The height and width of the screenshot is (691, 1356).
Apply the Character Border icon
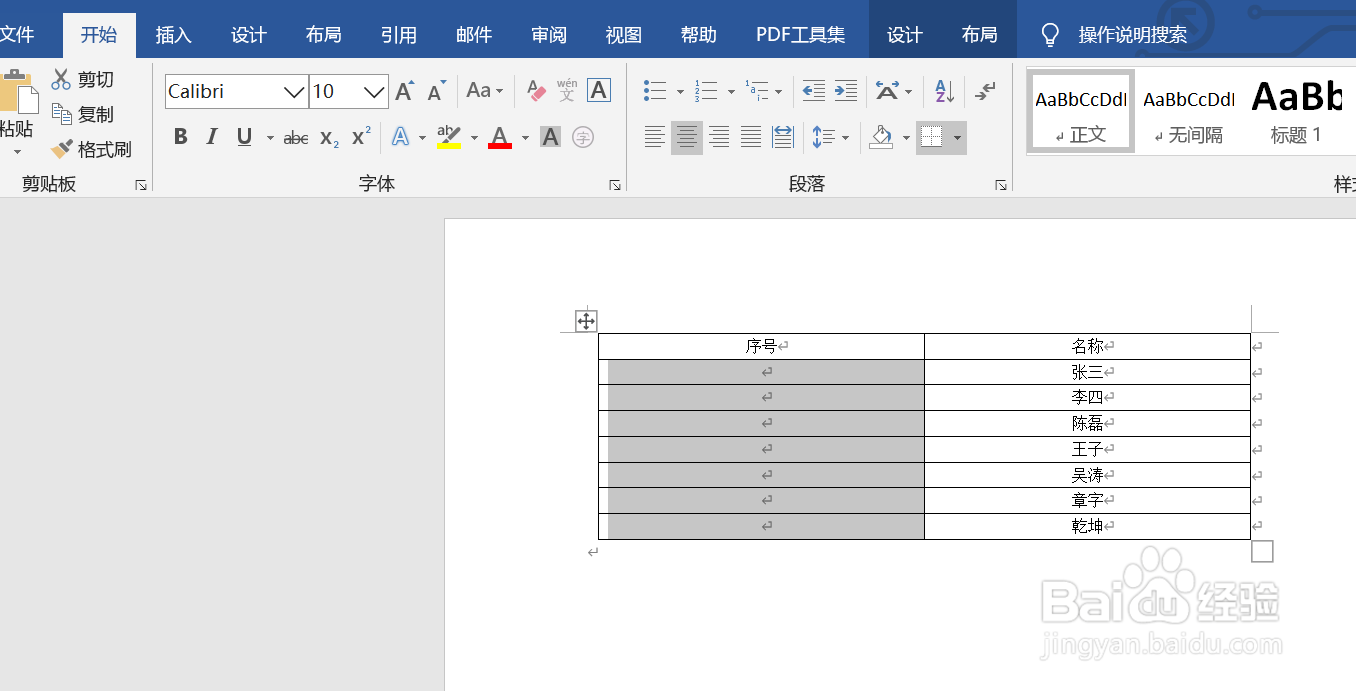[598, 91]
